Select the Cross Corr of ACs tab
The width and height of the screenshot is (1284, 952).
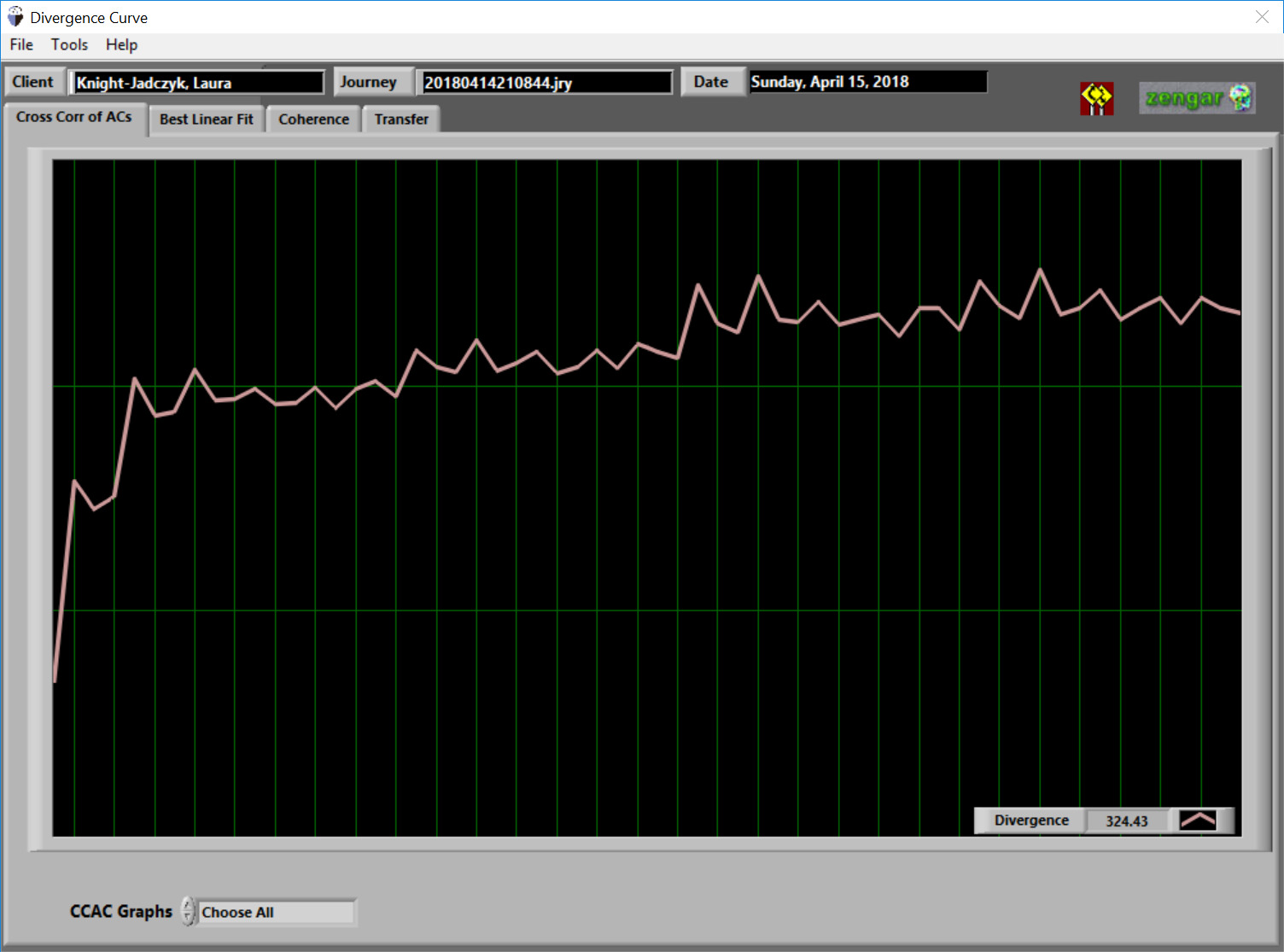75,117
